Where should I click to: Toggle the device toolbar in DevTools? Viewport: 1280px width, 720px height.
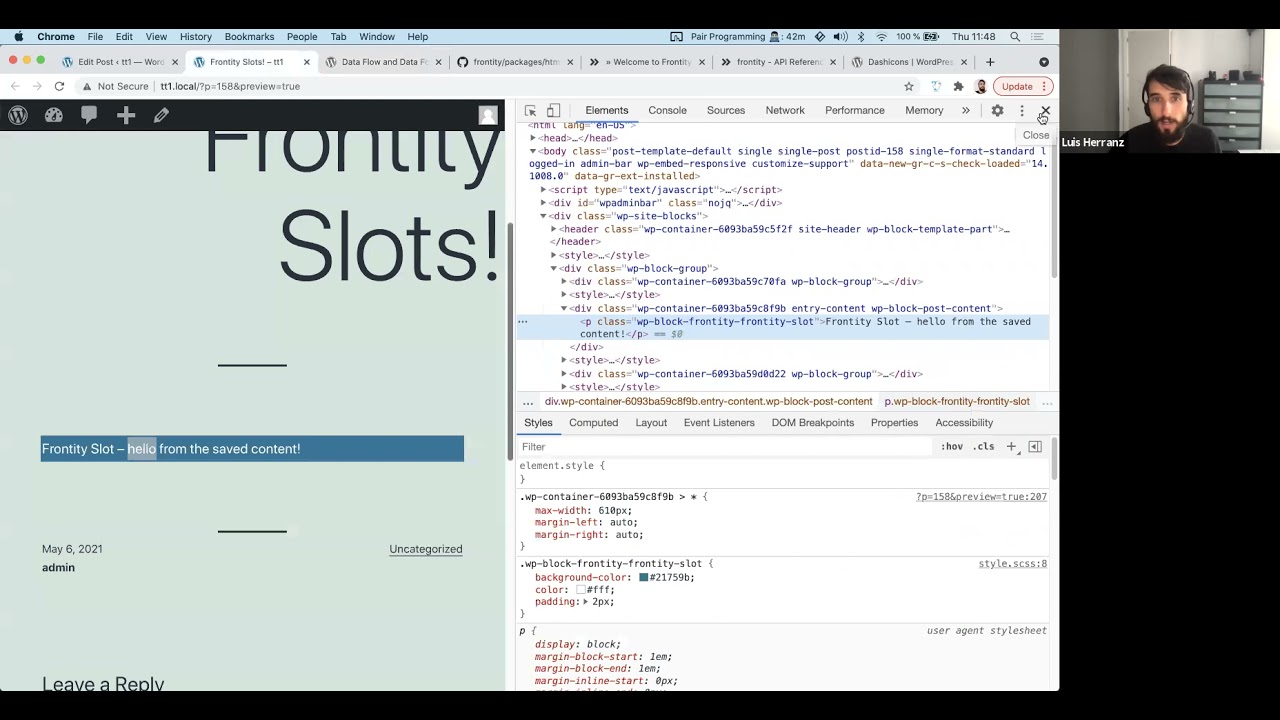pos(553,110)
